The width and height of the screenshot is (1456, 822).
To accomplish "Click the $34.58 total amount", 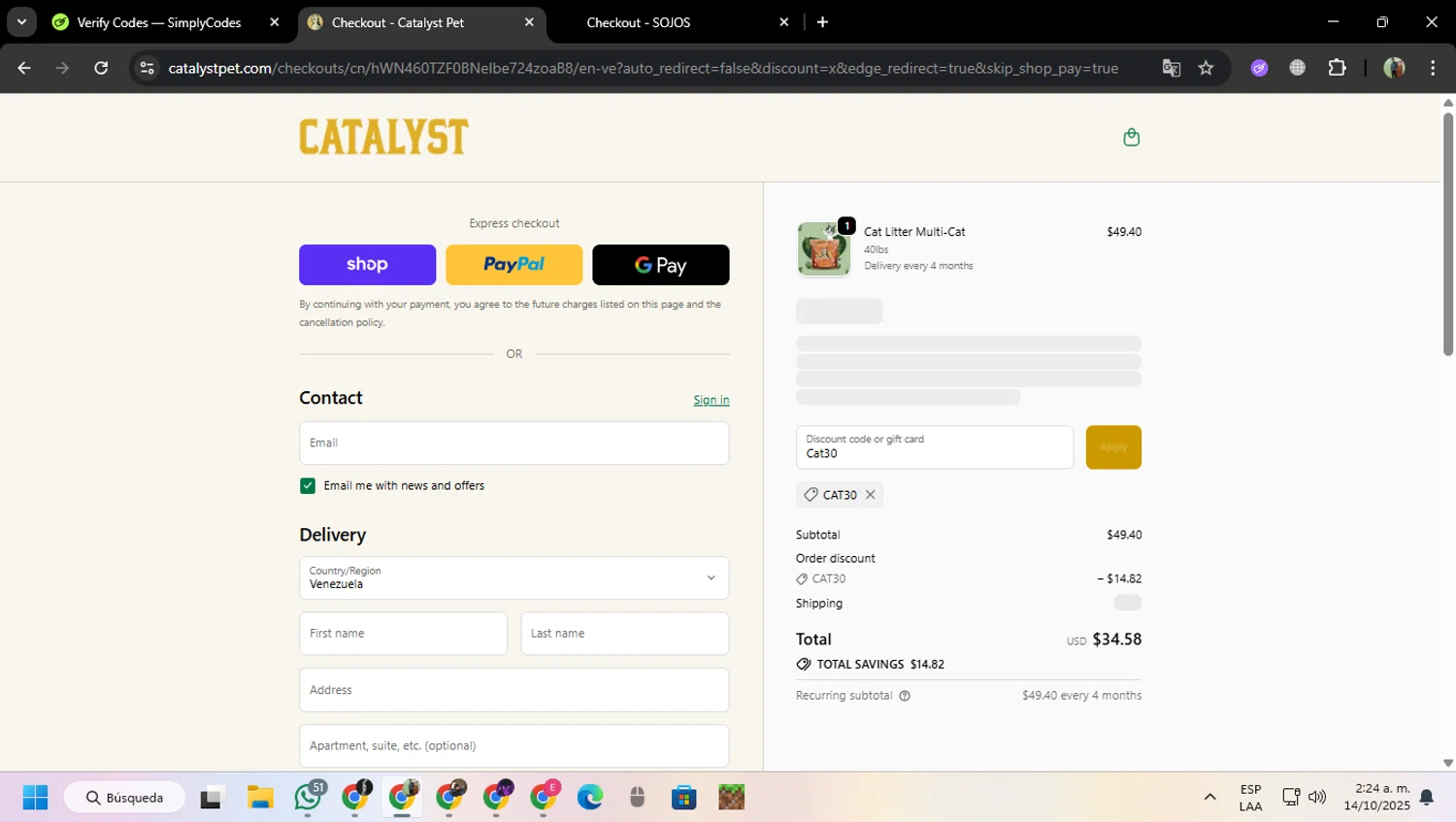I will point(1117,640).
